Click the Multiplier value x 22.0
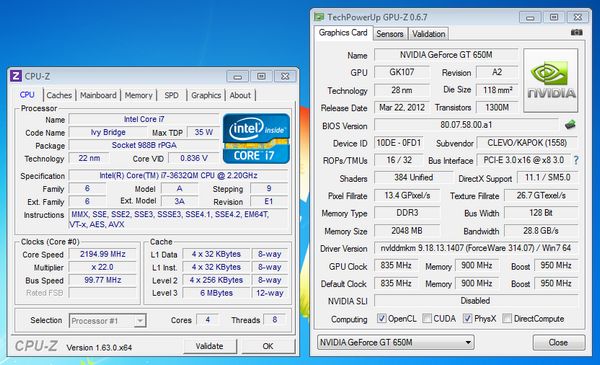This screenshot has height=365, width=600. (x=103, y=267)
